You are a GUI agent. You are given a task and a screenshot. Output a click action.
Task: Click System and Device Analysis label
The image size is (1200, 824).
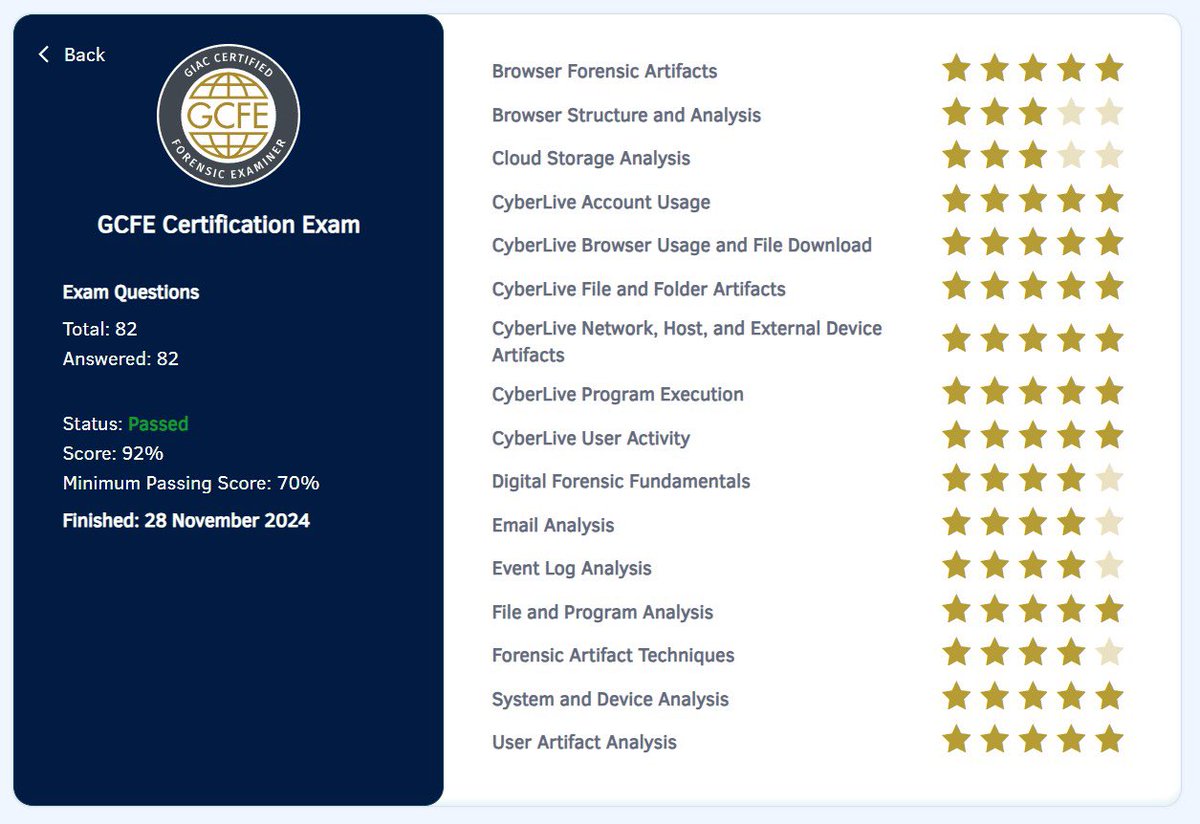click(610, 699)
